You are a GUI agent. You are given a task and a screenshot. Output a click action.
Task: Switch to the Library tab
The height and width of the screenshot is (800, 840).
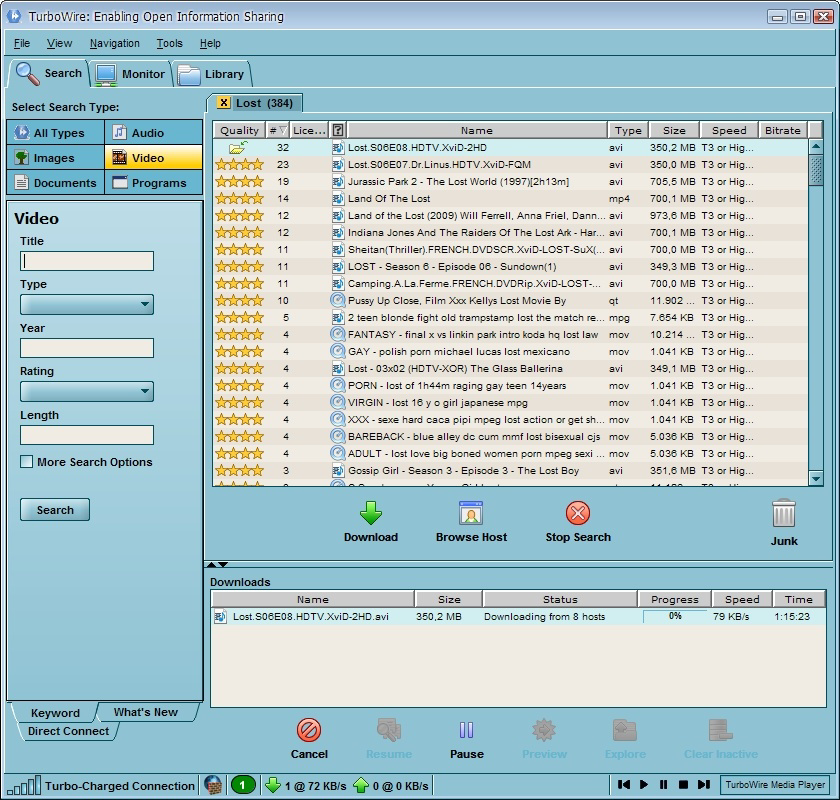211,74
